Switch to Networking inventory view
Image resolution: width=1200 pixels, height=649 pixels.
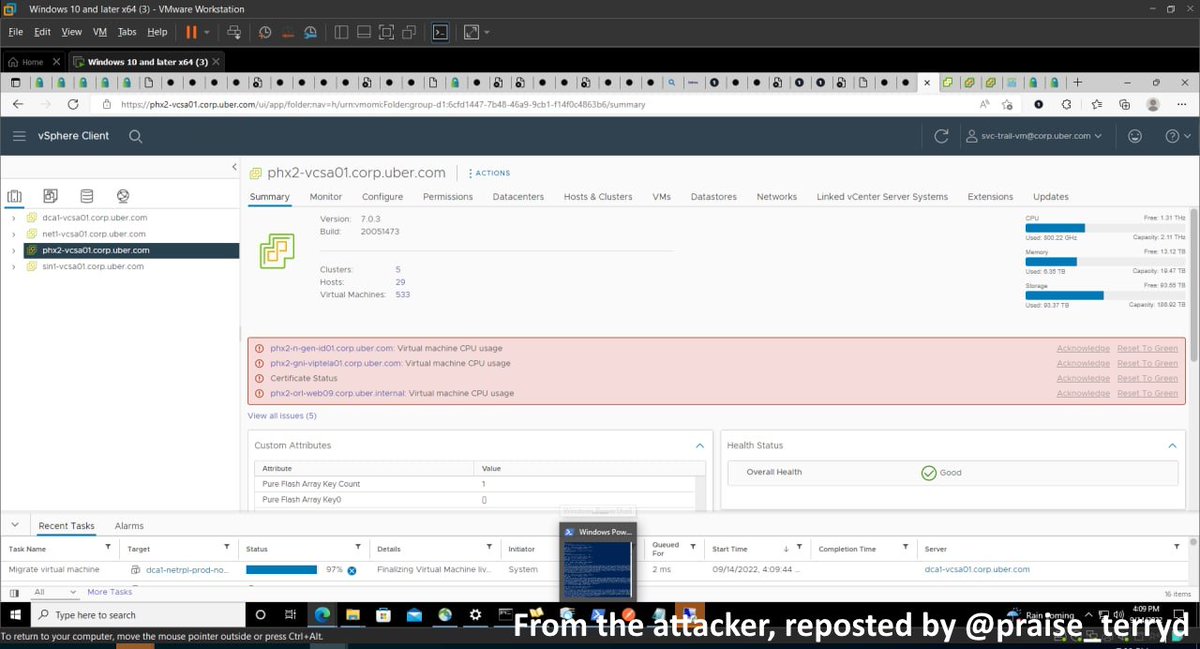(x=123, y=196)
